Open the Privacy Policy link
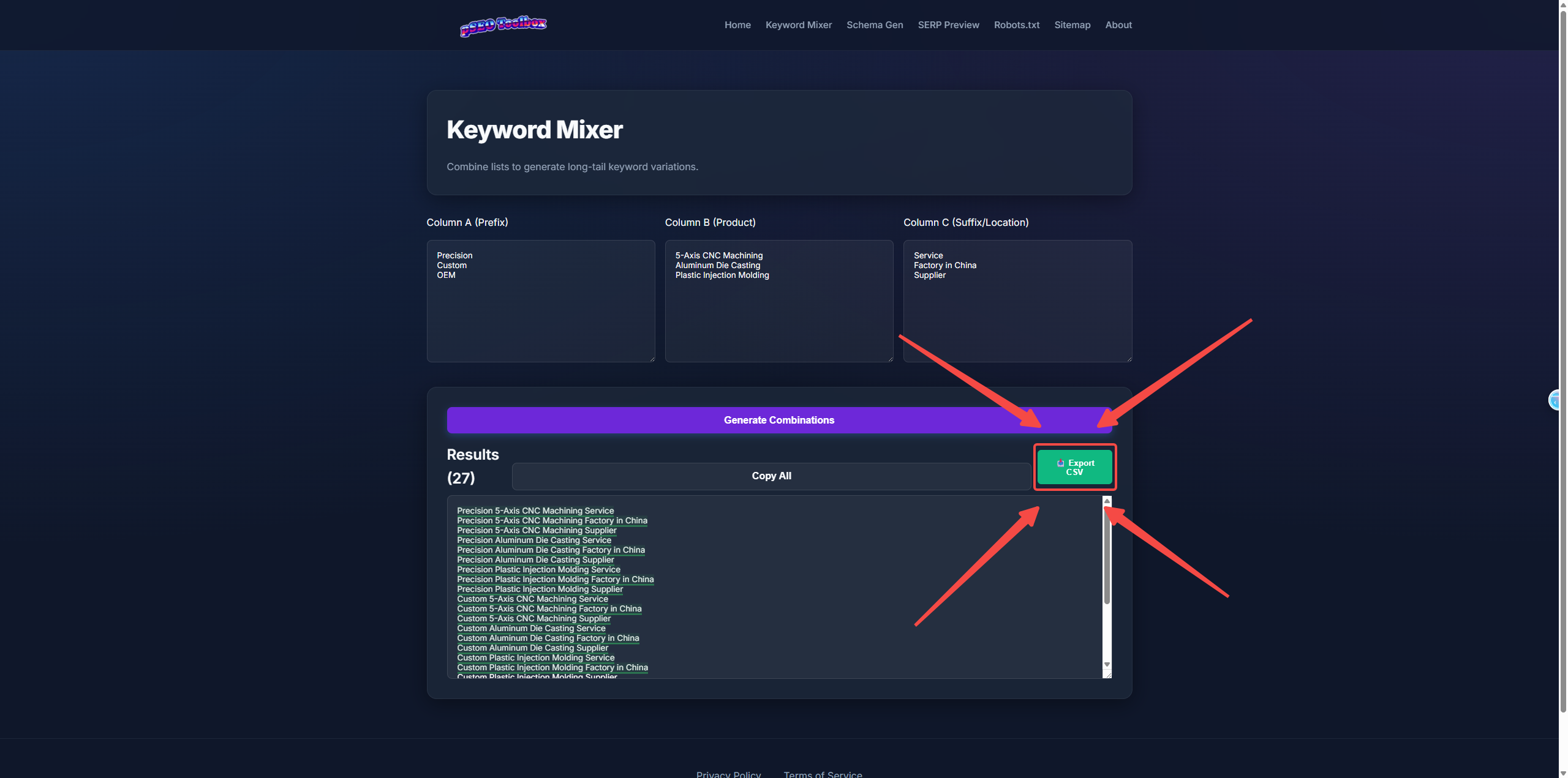This screenshot has height=778, width=1568. point(728,773)
